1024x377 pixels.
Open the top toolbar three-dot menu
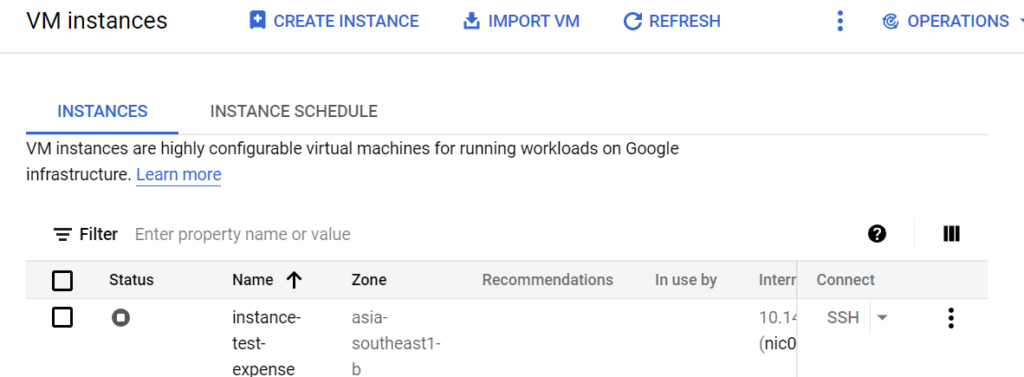click(x=840, y=21)
